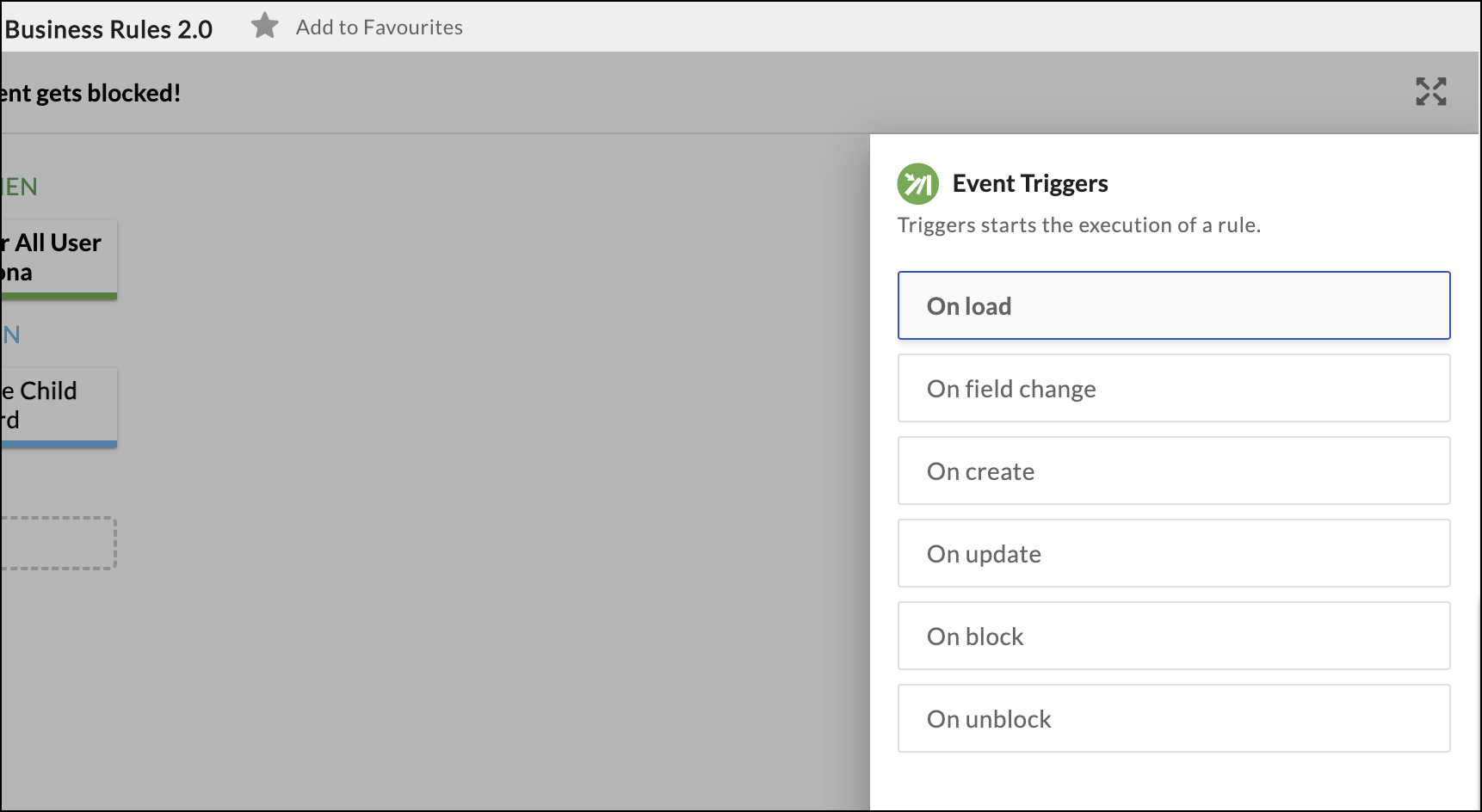Choose the On block trigger

pos(1173,637)
